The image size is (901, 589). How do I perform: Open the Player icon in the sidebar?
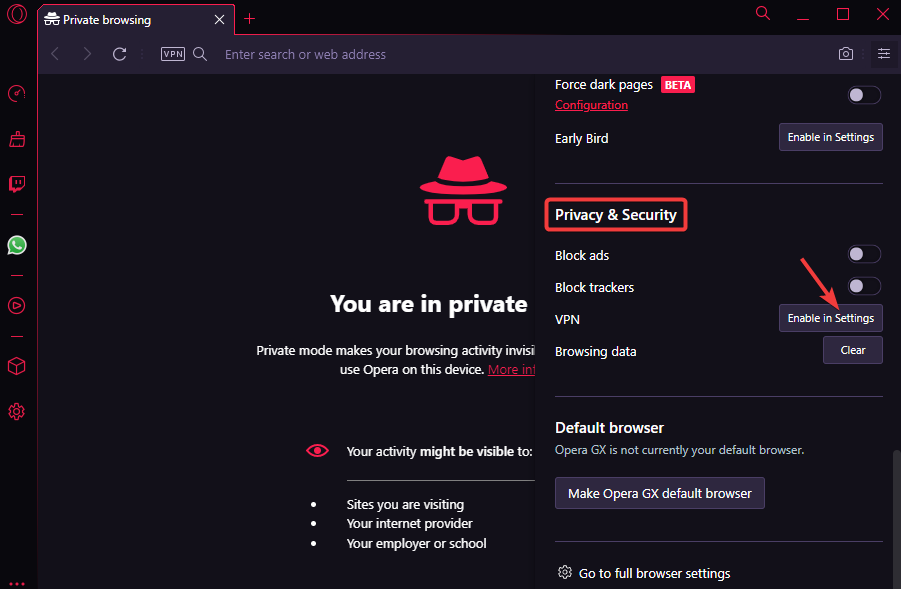16,306
